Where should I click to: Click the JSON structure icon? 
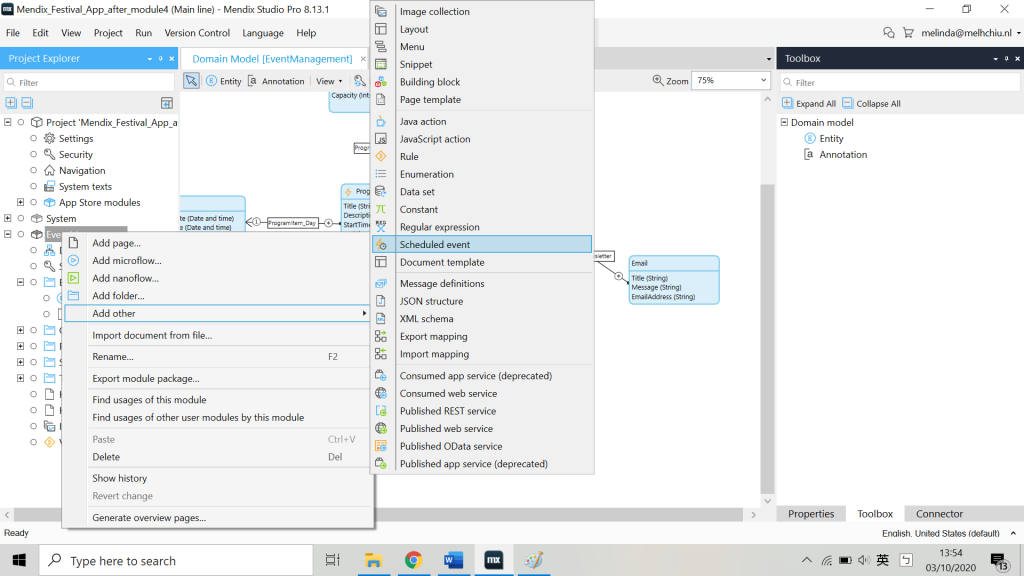381,301
